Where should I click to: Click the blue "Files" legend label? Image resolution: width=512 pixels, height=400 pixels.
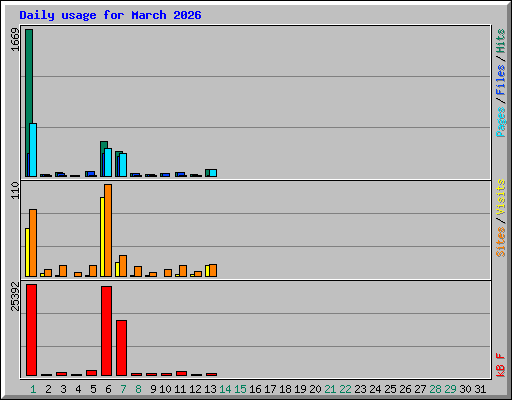tap(501, 79)
